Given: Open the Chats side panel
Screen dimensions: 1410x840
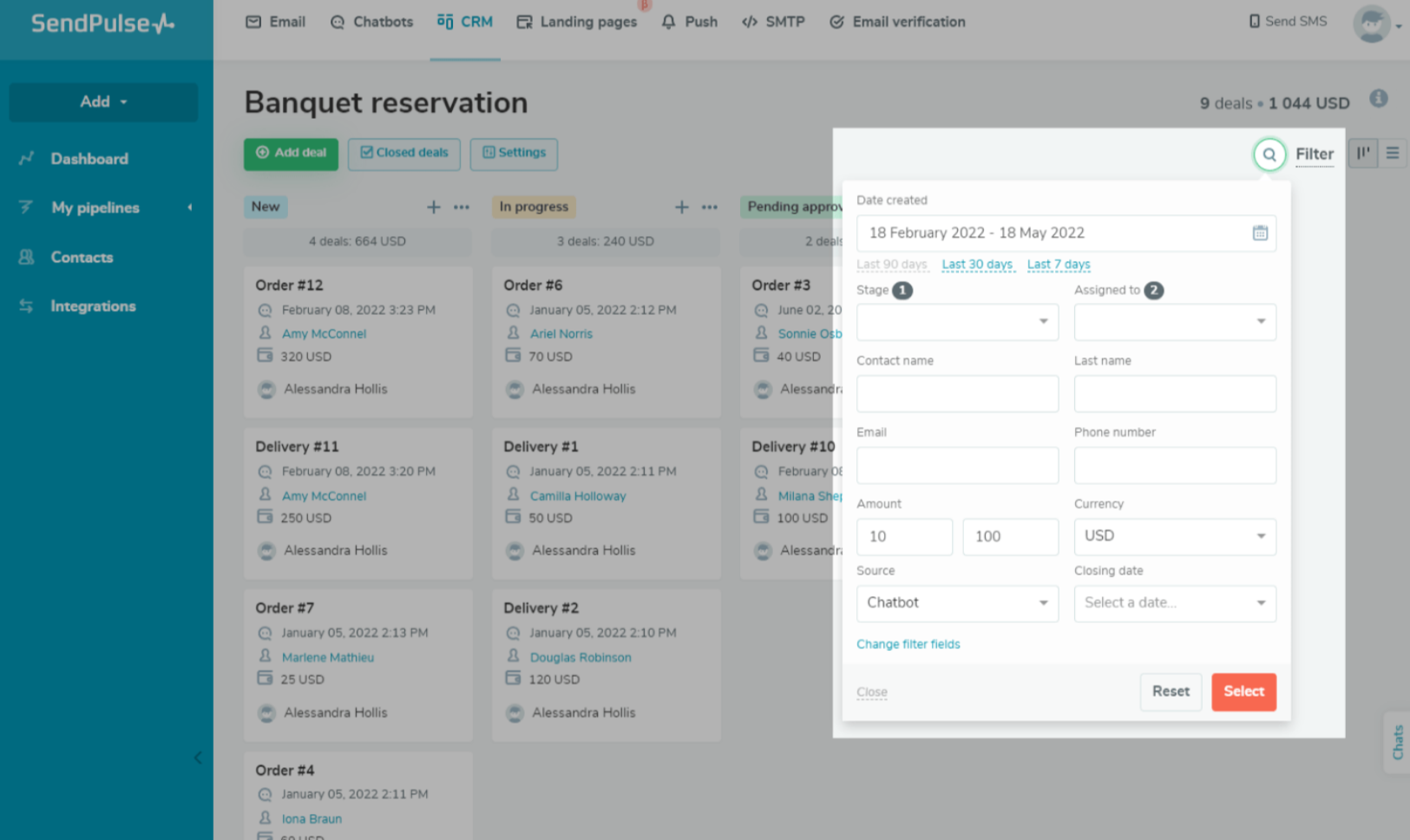Looking at the screenshot, I should [1397, 742].
